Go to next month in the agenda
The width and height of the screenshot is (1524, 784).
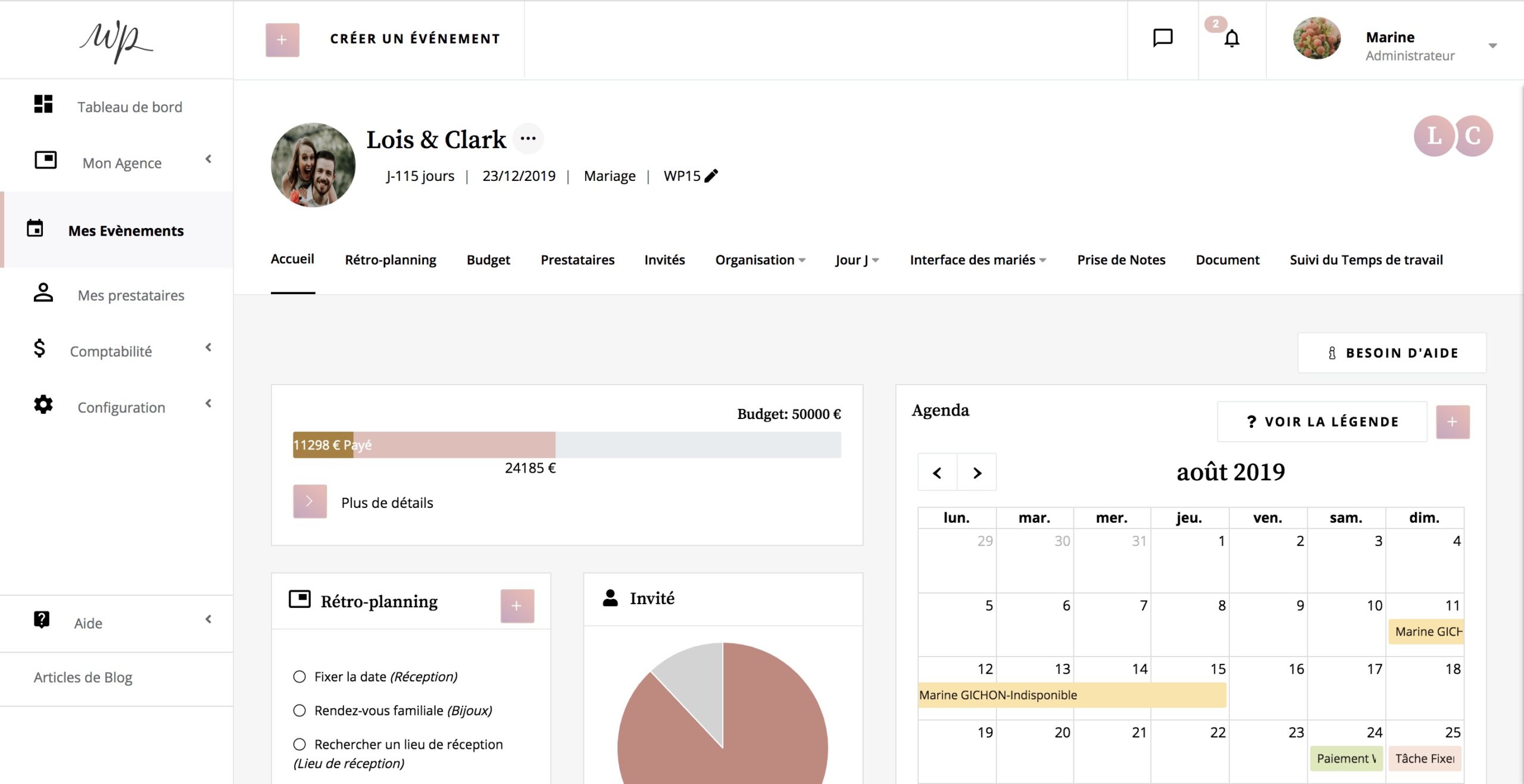[x=976, y=473]
